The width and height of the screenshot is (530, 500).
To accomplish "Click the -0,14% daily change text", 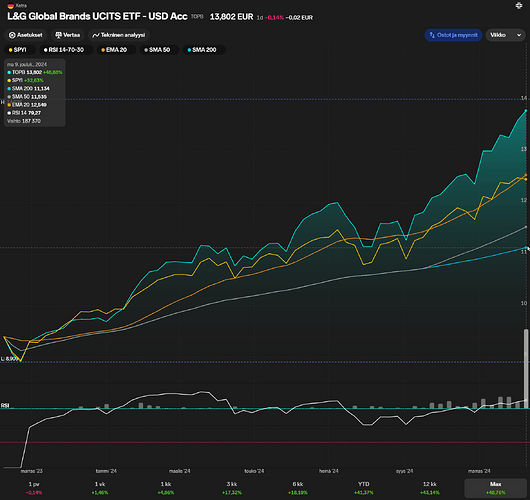I will (275, 18).
